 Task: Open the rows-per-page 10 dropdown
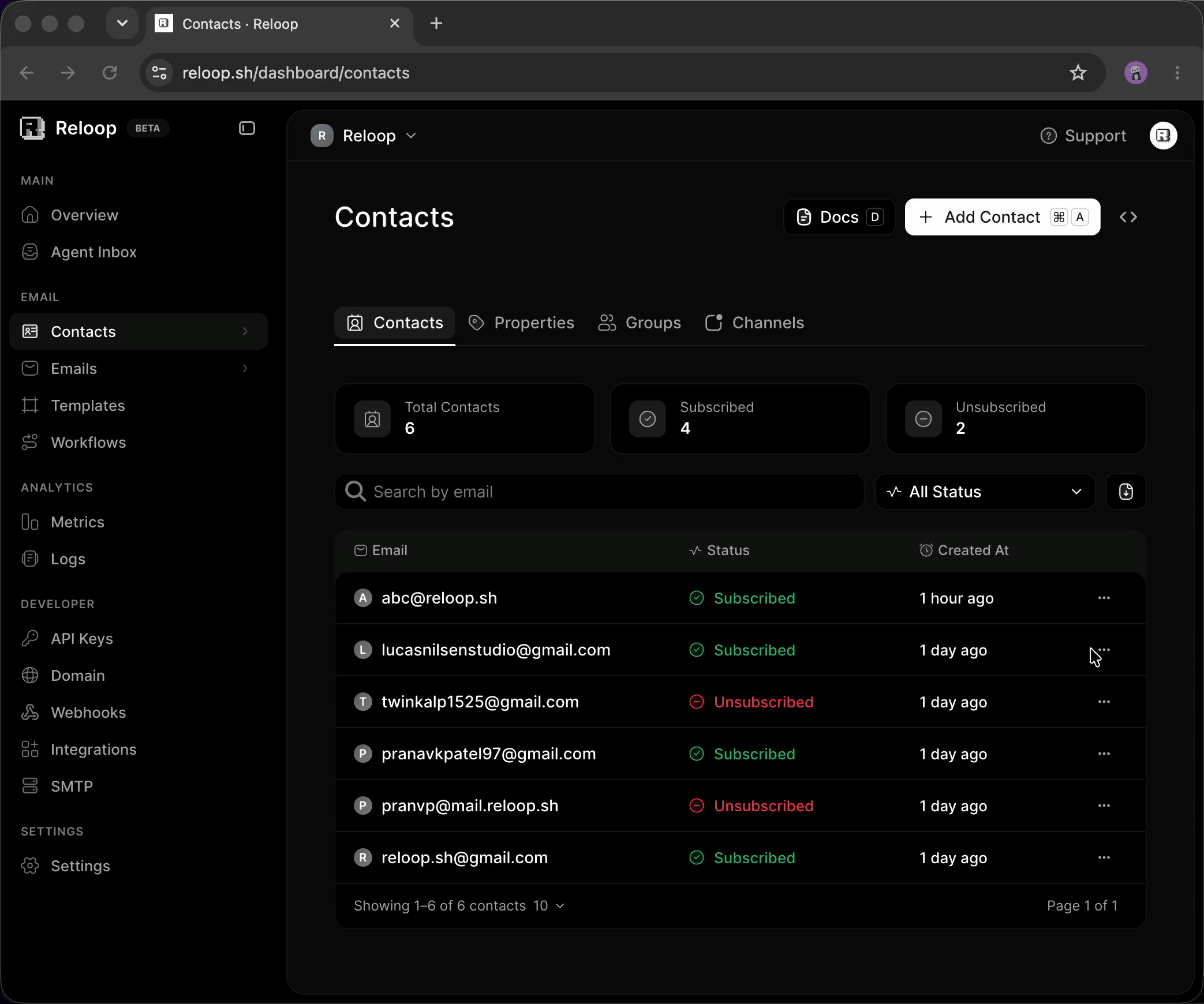(x=548, y=906)
